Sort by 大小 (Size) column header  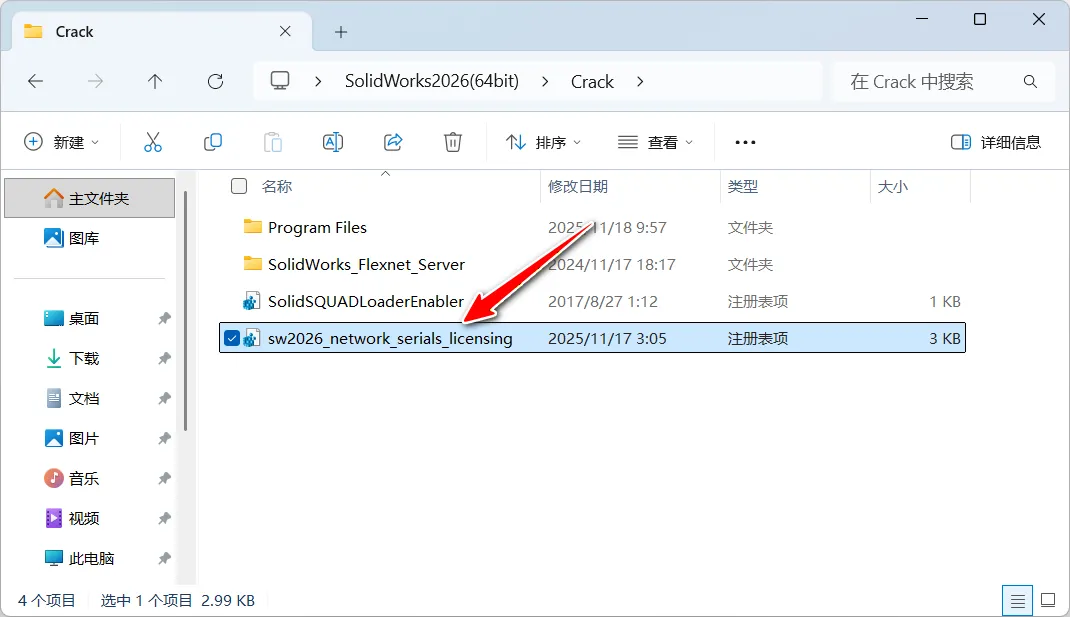coord(893,186)
